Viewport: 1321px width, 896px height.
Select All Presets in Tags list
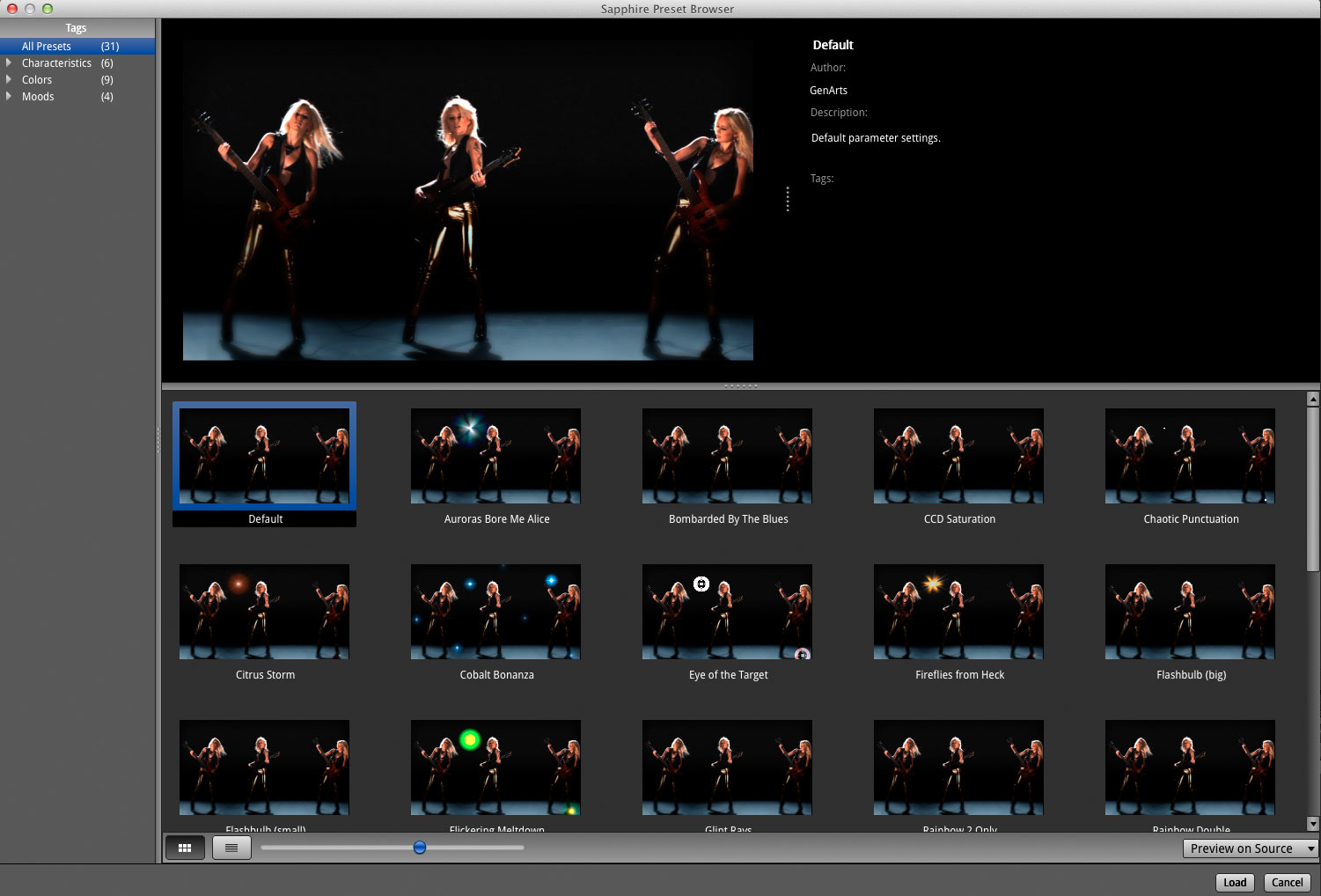coord(47,47)
